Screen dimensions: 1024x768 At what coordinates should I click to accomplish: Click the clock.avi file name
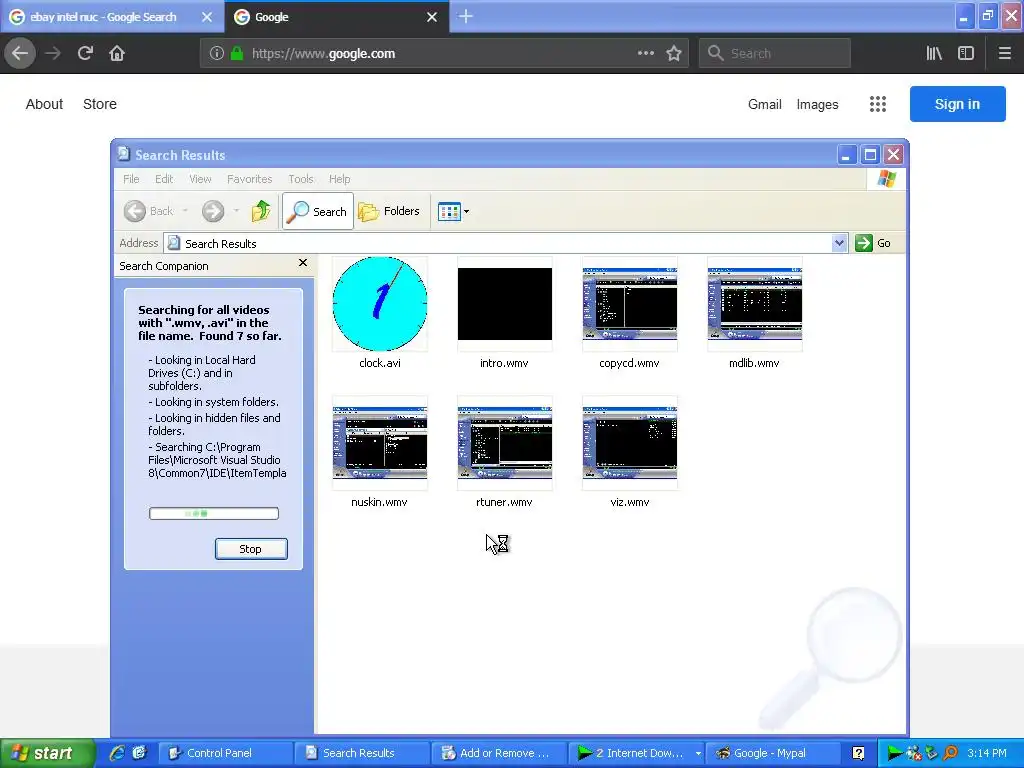tap(380, 363)
